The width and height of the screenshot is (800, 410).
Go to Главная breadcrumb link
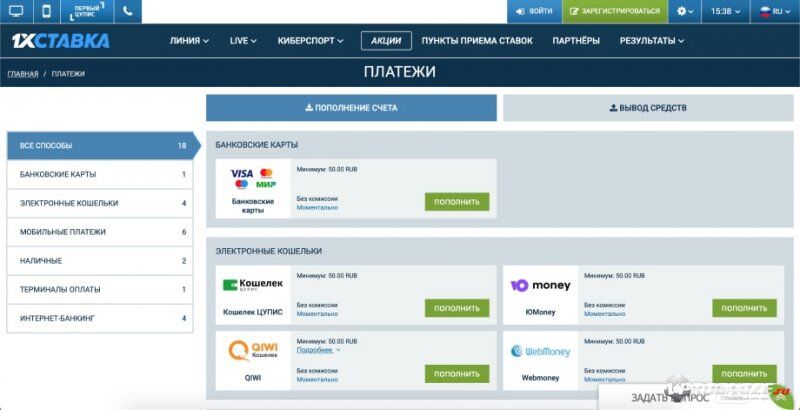tap(23, 74)
